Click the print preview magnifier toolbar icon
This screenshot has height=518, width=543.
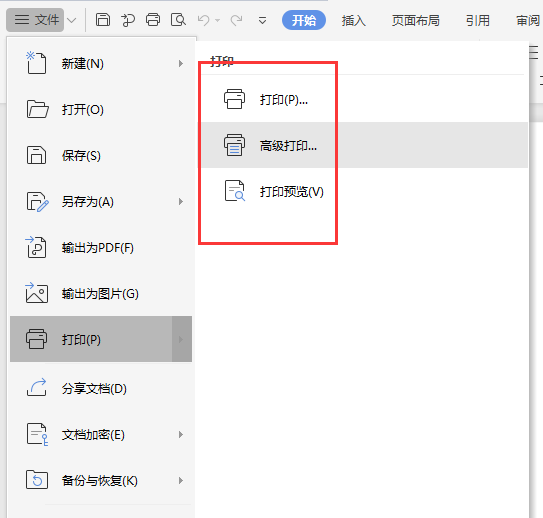pos(178,20)
